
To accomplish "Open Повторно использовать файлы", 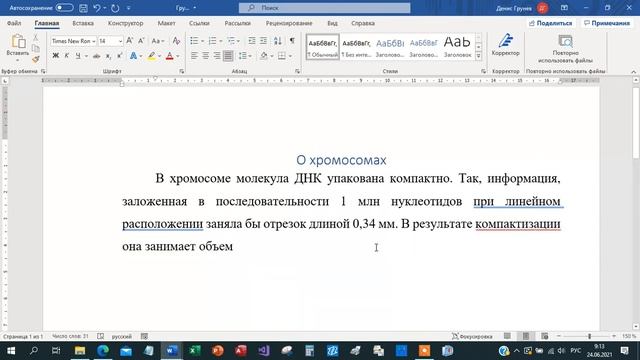I will point(565,49).
